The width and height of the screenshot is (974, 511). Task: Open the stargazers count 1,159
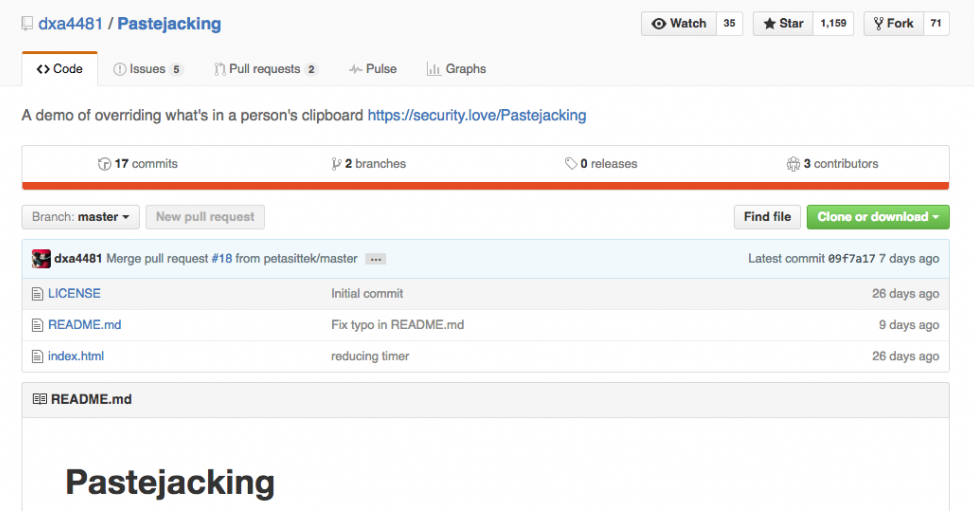(x=833, y=24)
